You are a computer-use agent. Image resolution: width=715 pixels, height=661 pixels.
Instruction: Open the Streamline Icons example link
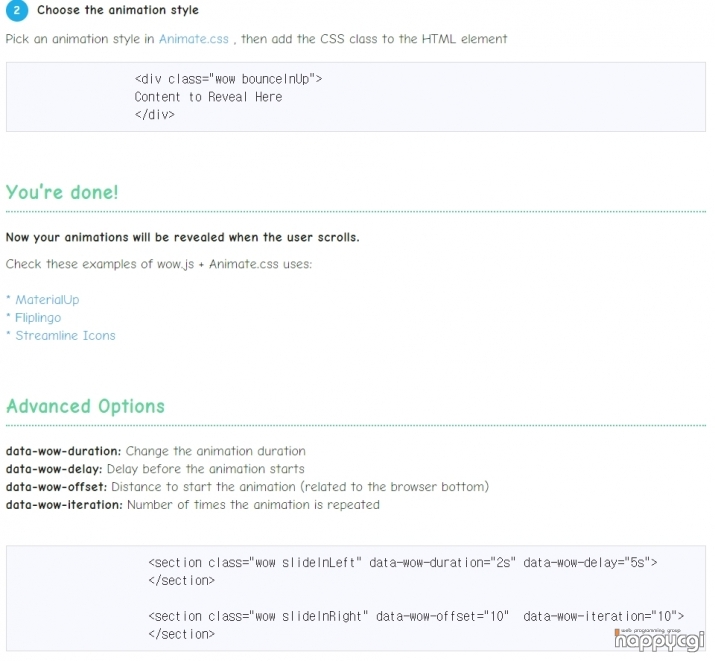[x=66, y=336]
